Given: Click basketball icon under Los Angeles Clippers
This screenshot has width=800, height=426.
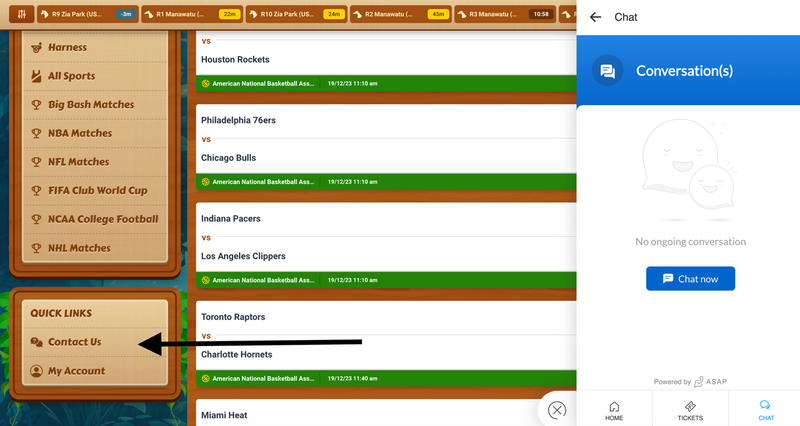Looking at the screenshot, I should point(206,280).
